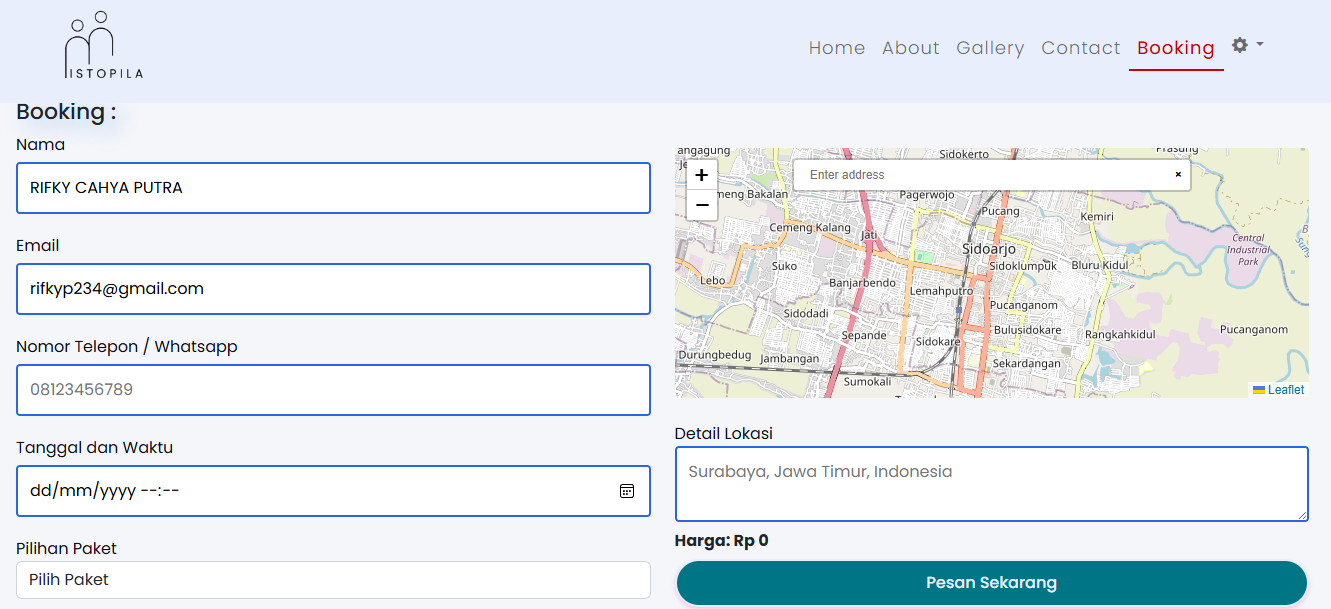The width and height of the screenshot is (1331, 609).
Task: Select the Booking nav tab
Action: coord(1175,48)
